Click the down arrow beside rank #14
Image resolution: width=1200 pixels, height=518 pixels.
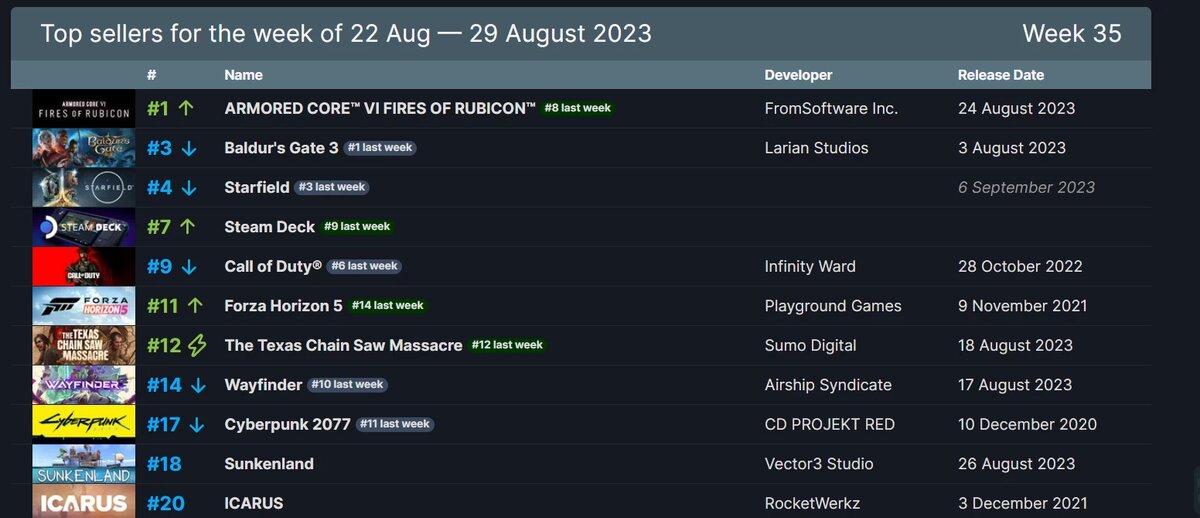point(198,385)
